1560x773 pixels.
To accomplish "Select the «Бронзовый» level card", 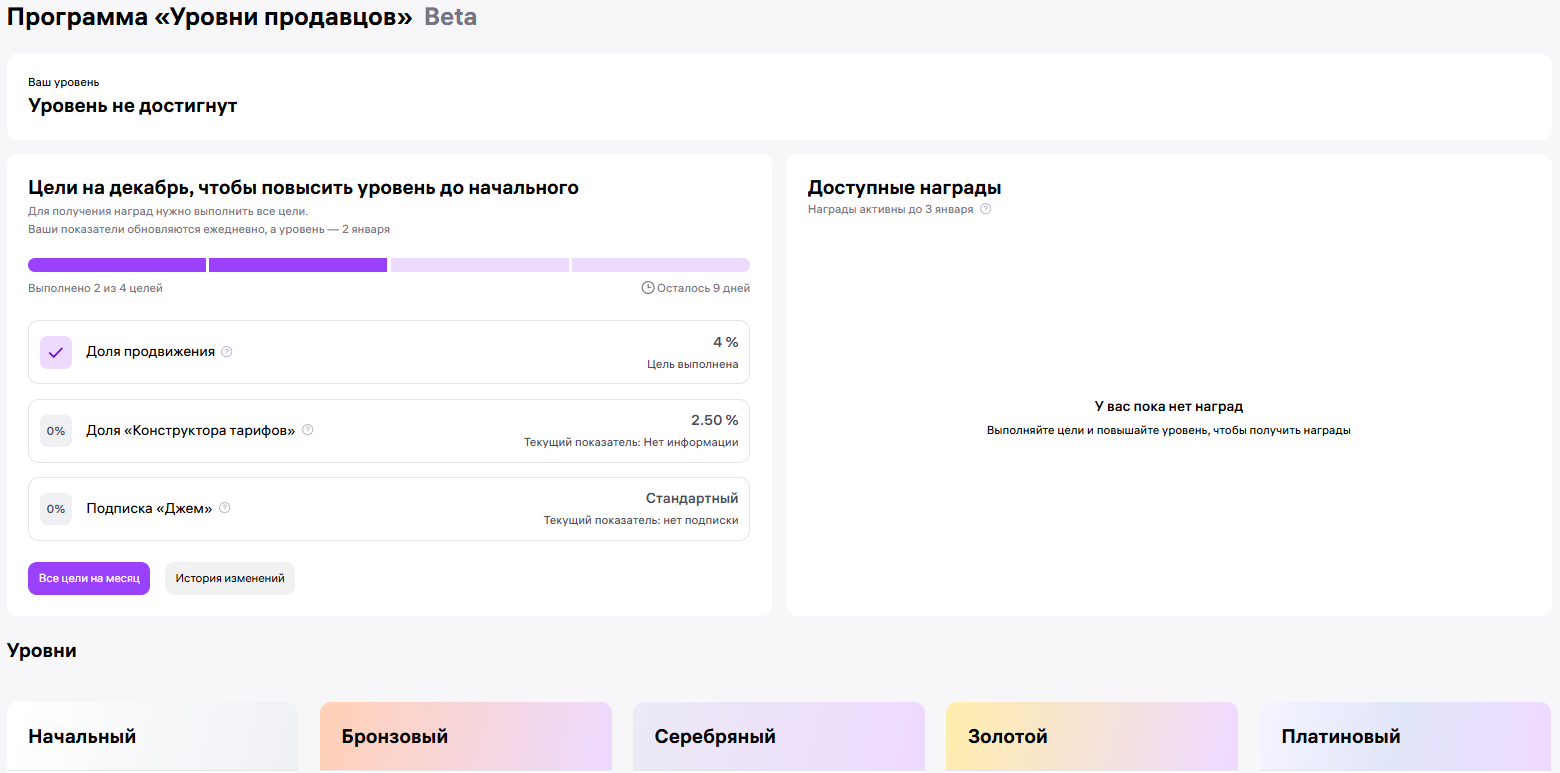I will point(465,737).
